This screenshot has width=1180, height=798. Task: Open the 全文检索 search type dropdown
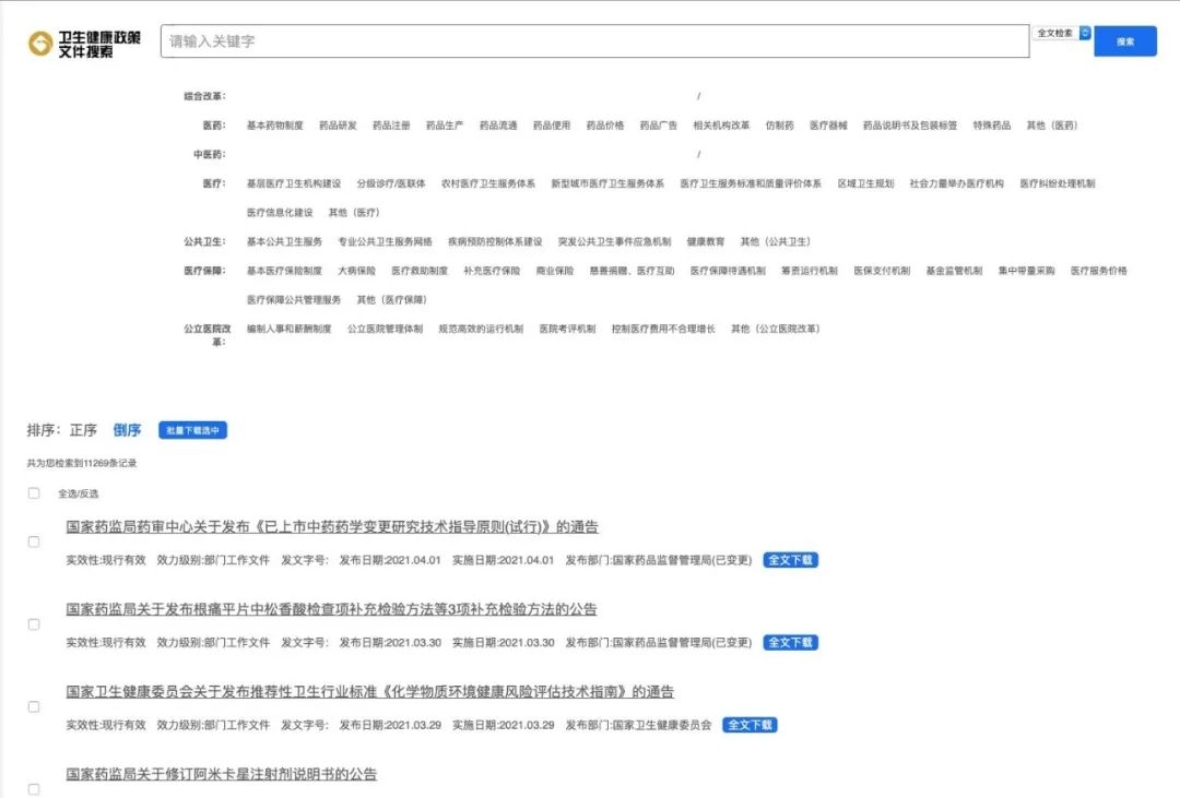click(x=1060, y=33)
